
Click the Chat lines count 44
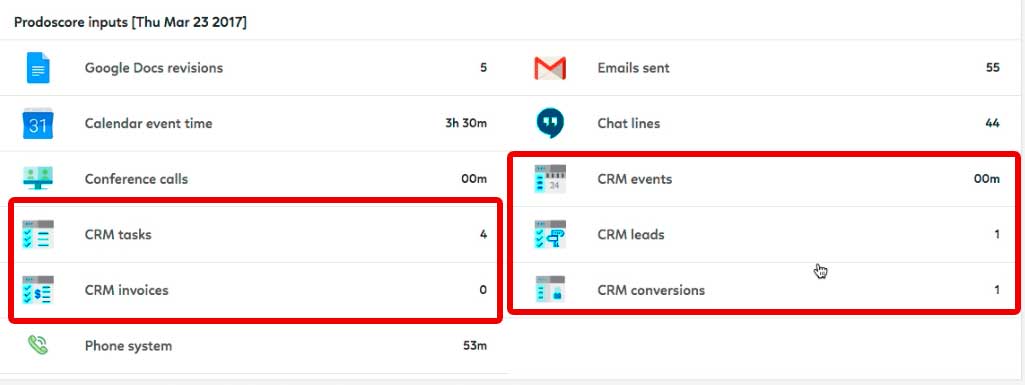[992, 124]
